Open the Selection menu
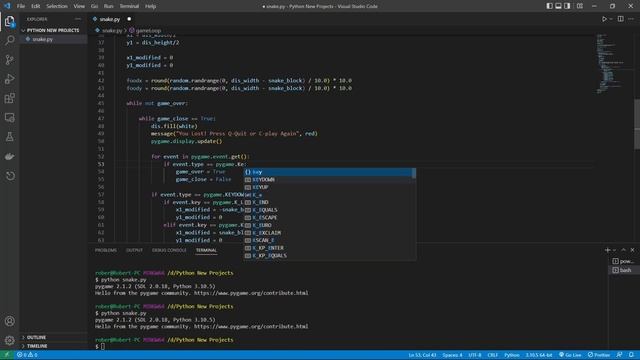640x360 pixels. (57, 6)
